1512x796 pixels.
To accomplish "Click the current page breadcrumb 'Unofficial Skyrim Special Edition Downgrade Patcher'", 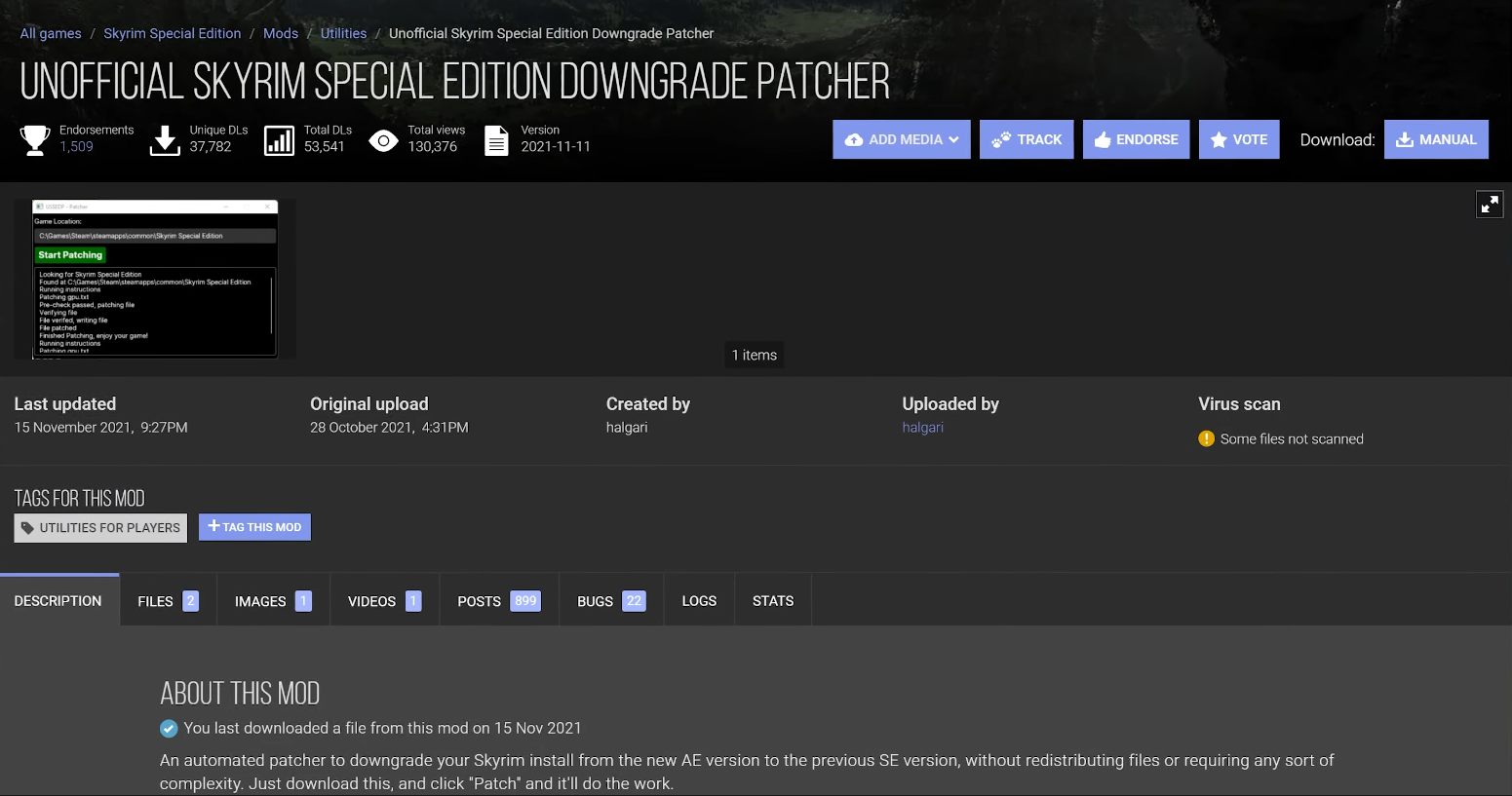I will point(552,33).
